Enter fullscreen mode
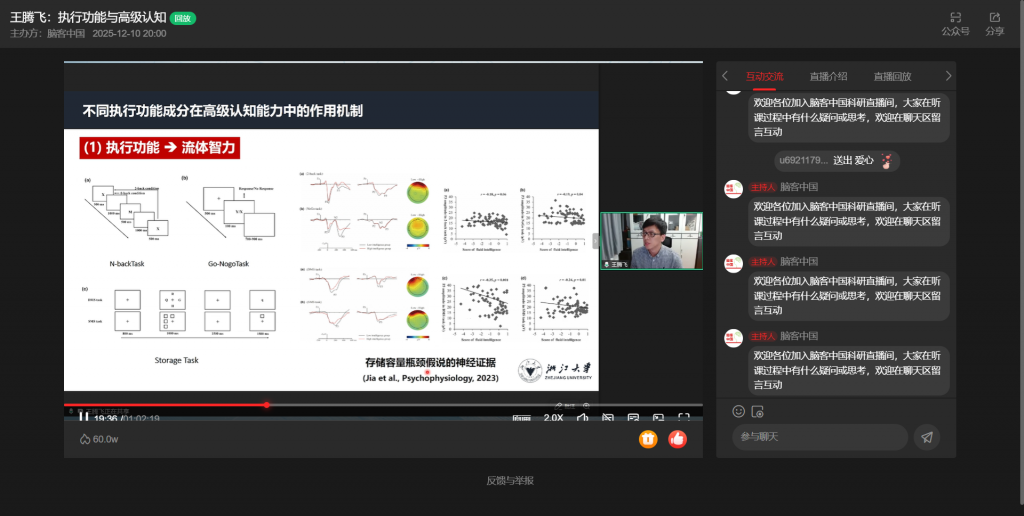Screen dimensions: 1024x516 coord(684,418)
